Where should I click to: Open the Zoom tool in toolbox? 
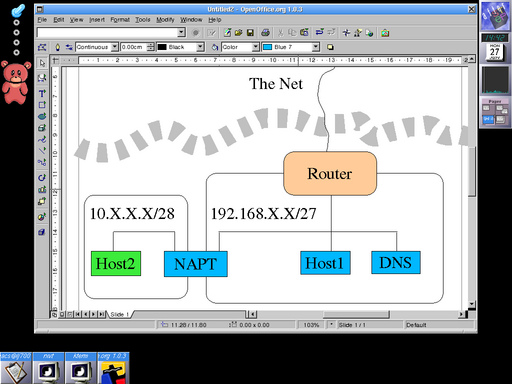click(42, 78)
